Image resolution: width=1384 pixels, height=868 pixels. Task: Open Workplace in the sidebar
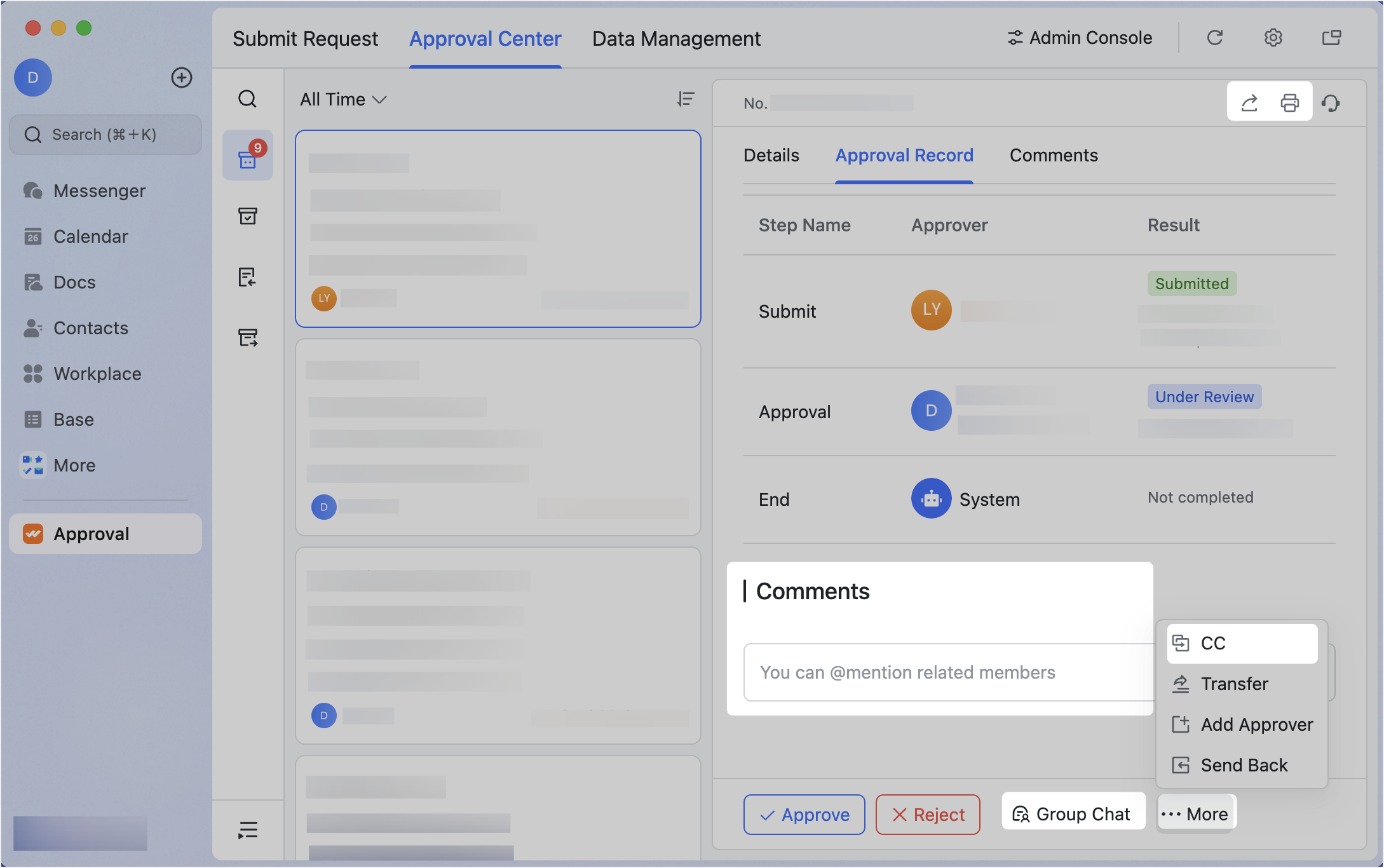tap(105, 374)
